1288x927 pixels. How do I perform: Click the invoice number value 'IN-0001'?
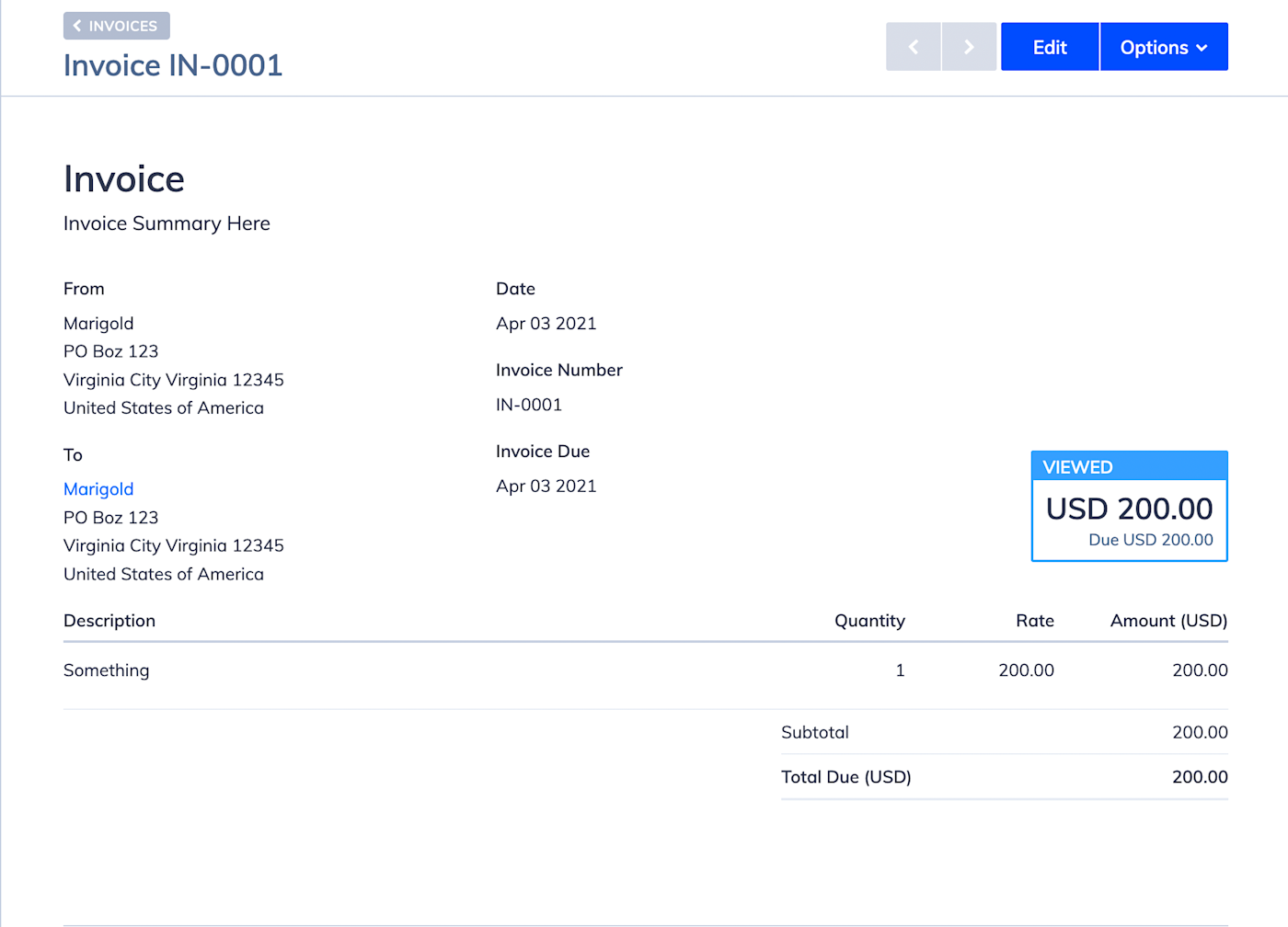tap(529, 405)
